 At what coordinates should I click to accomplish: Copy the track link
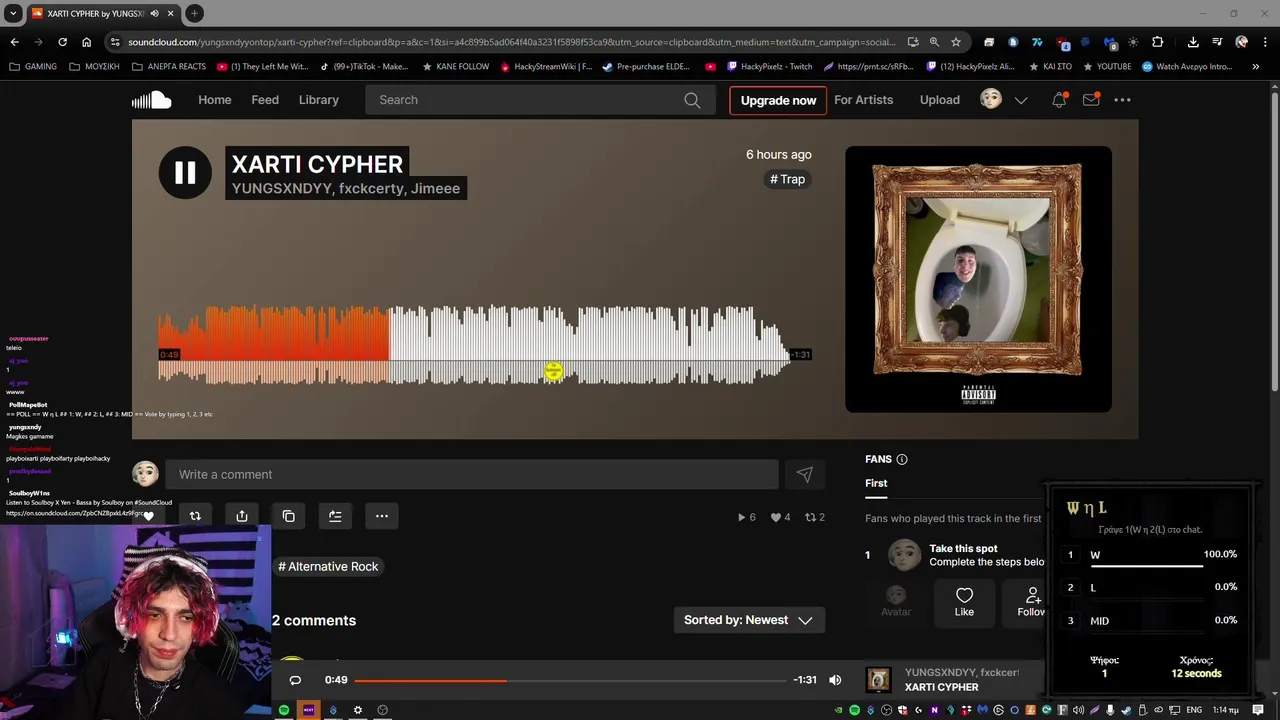point(288,516)
